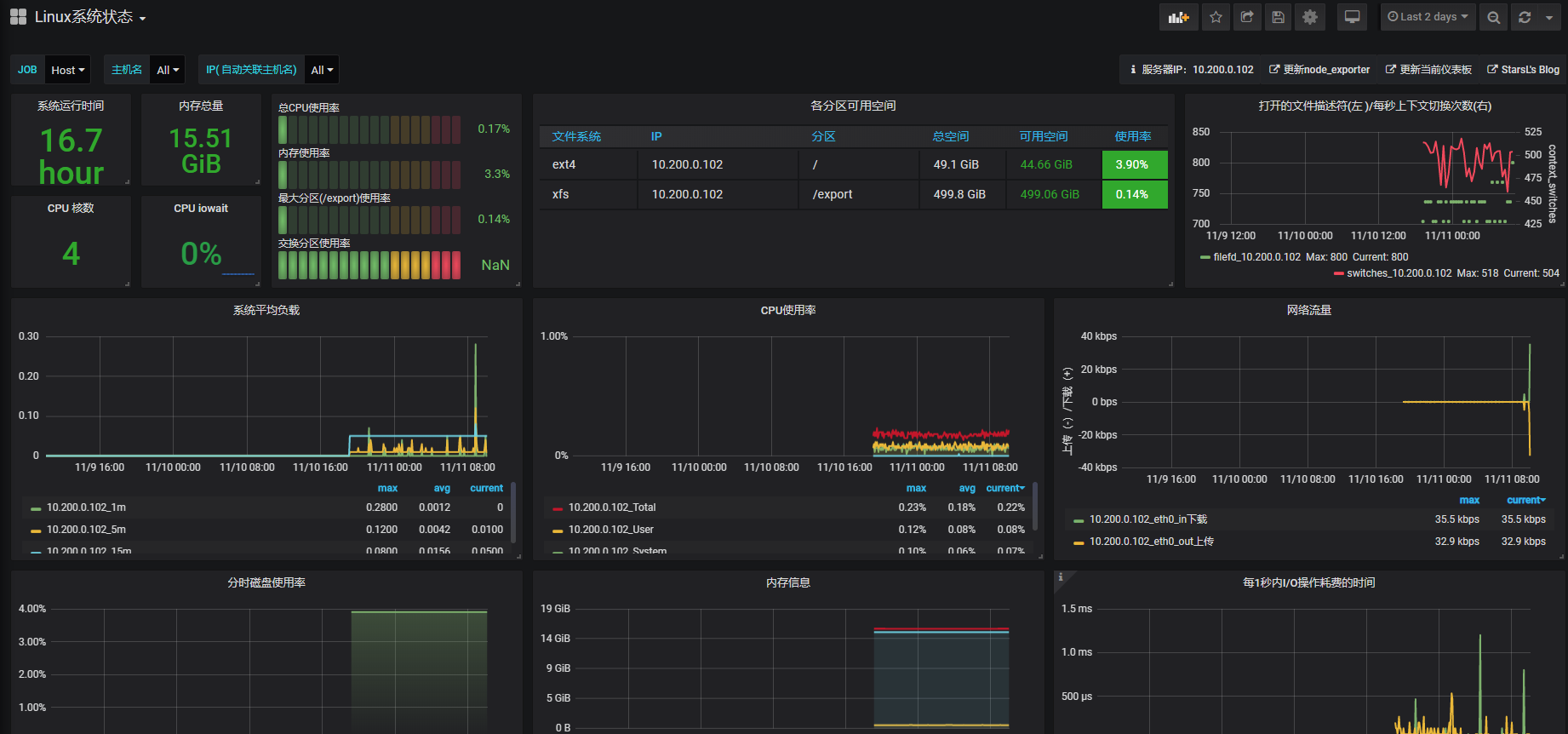Pick color for 10.200.0.102_Total series swatch
This screenshot has width=1568, height=734.
pyautogui.click(x=558, y=508)
